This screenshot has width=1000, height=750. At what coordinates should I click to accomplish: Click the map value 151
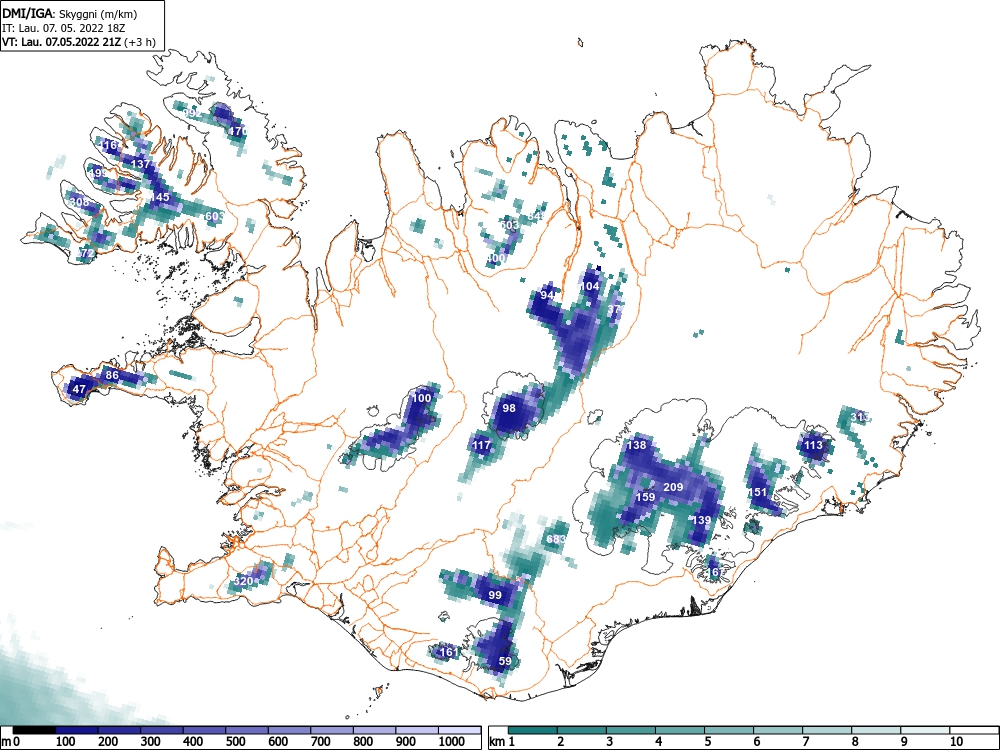(x=758, y=492)
